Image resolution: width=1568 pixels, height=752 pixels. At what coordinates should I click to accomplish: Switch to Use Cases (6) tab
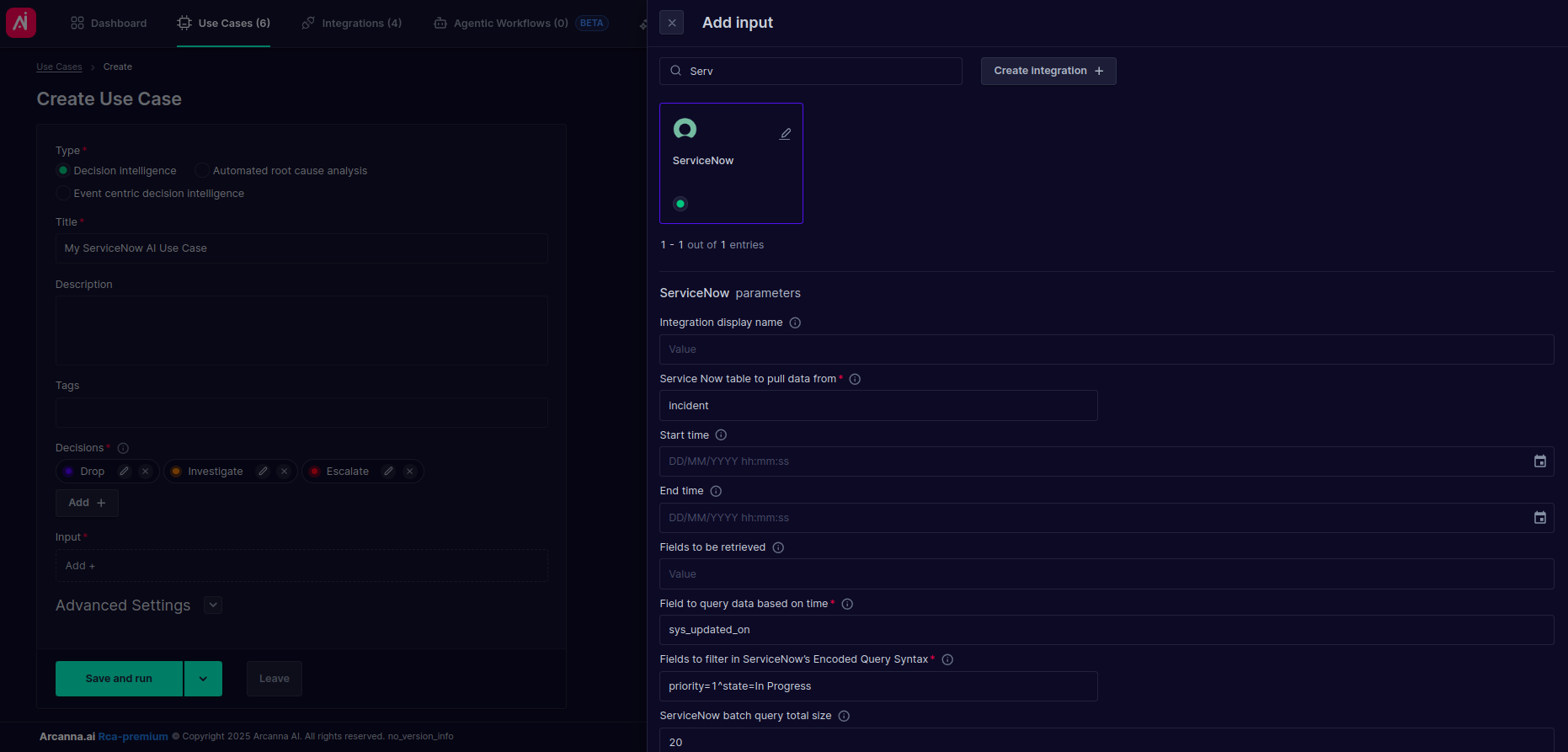[224, 24]
